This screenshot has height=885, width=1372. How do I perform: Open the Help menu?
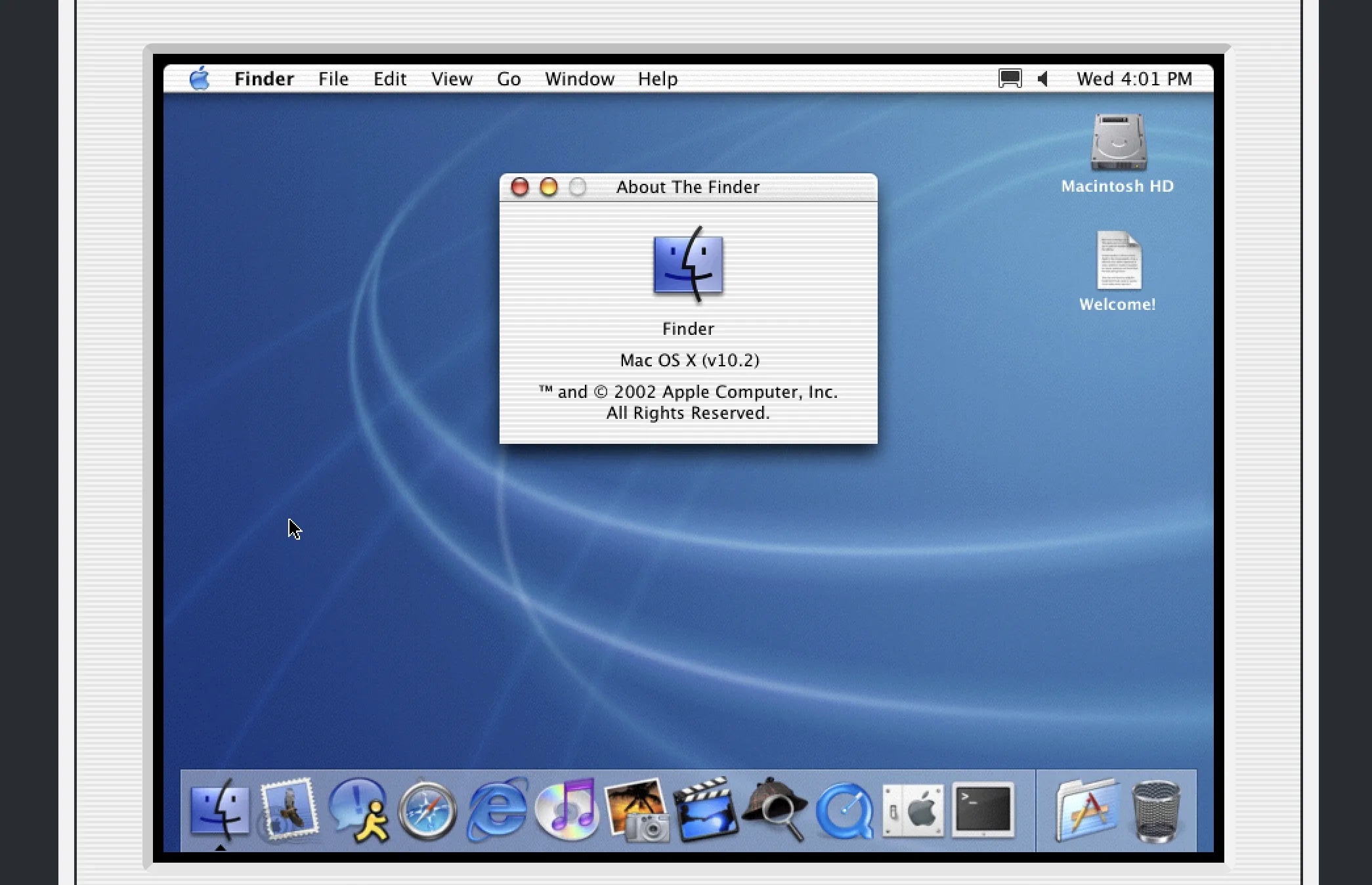658,79
